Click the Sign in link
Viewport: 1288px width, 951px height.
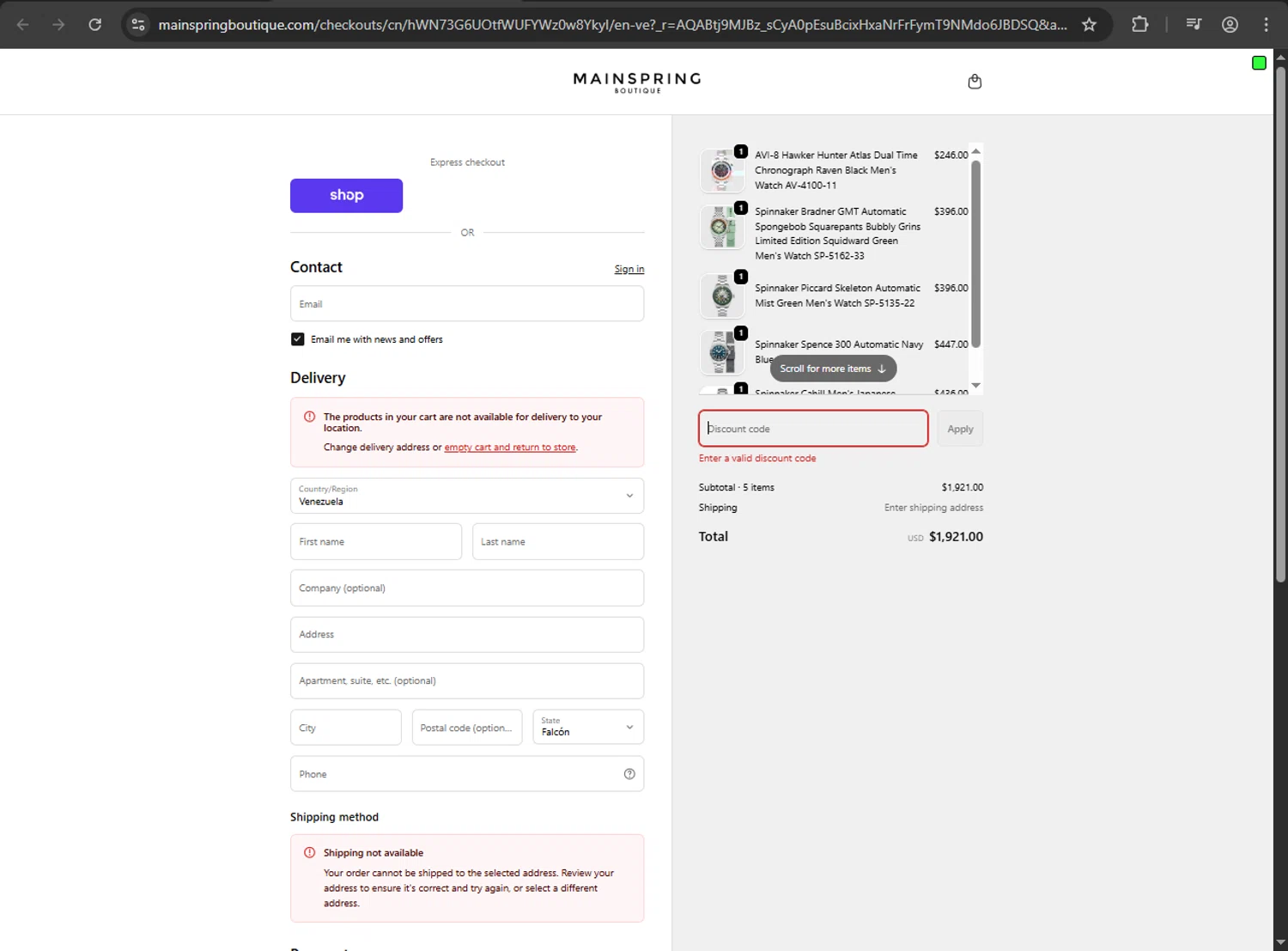point(629,269)
